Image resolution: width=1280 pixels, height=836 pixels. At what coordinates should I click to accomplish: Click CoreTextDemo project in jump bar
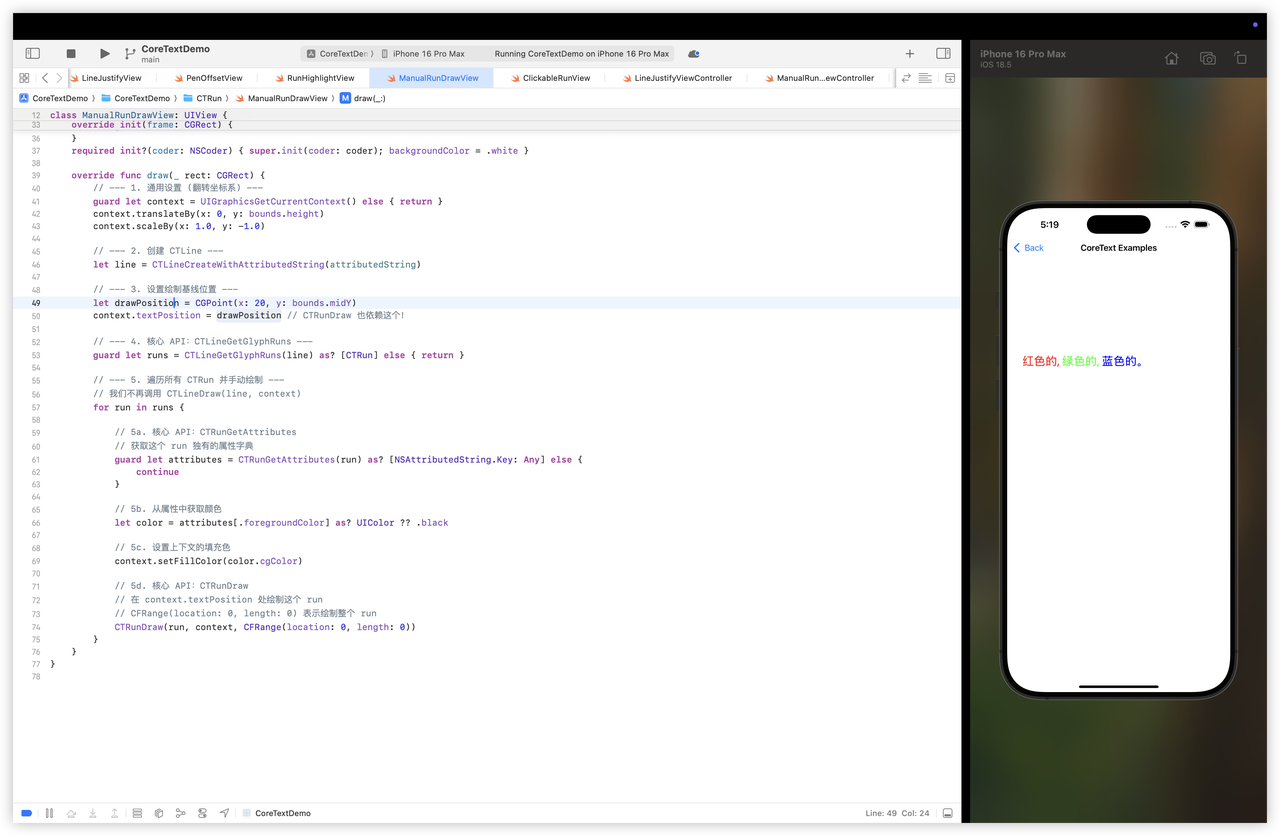point(54,98)
